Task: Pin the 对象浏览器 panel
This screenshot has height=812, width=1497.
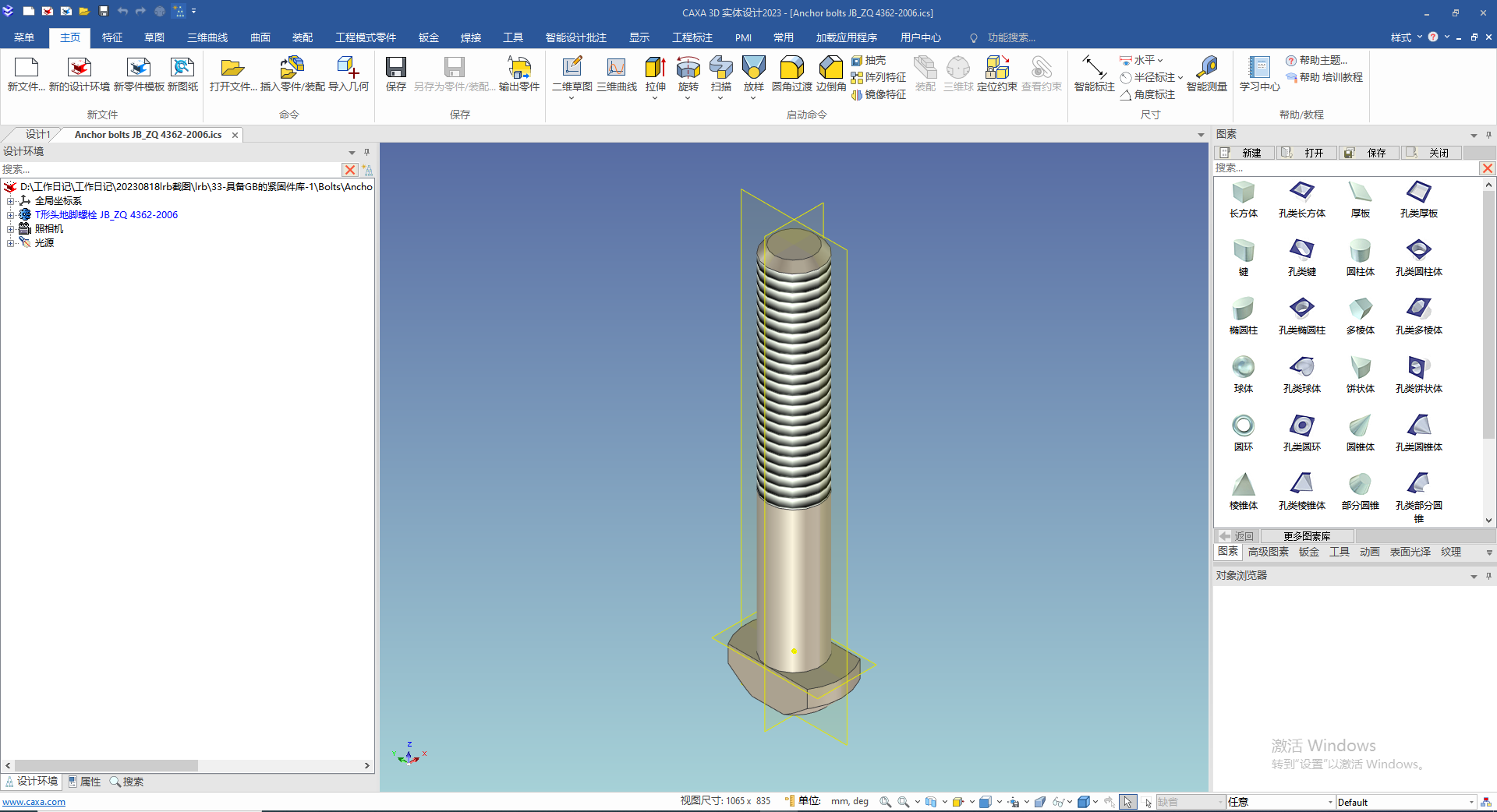Action: (x=1488, y=576)
